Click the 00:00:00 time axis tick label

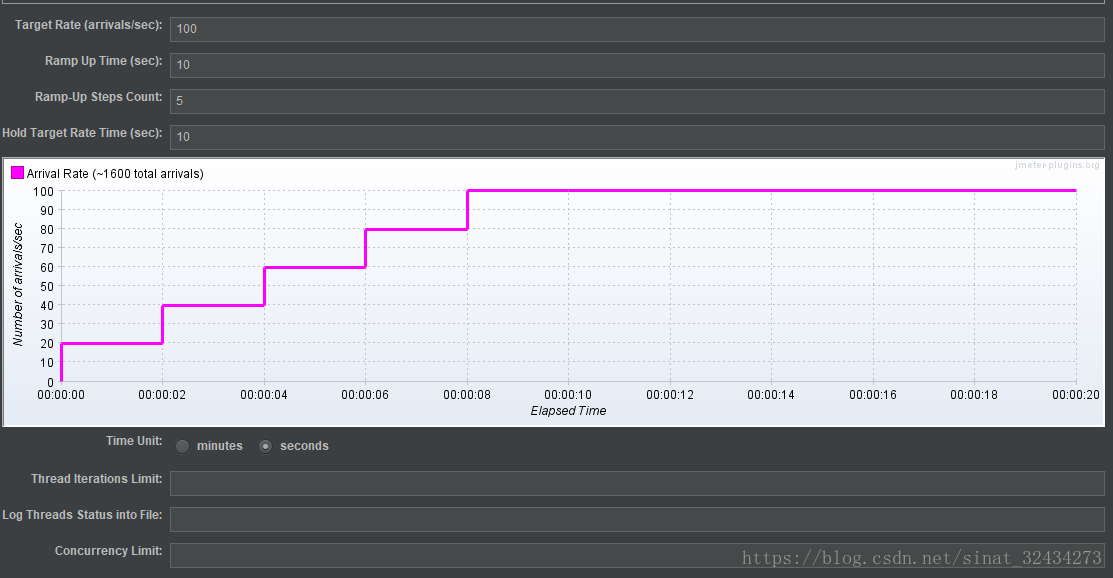coord(61,395)
